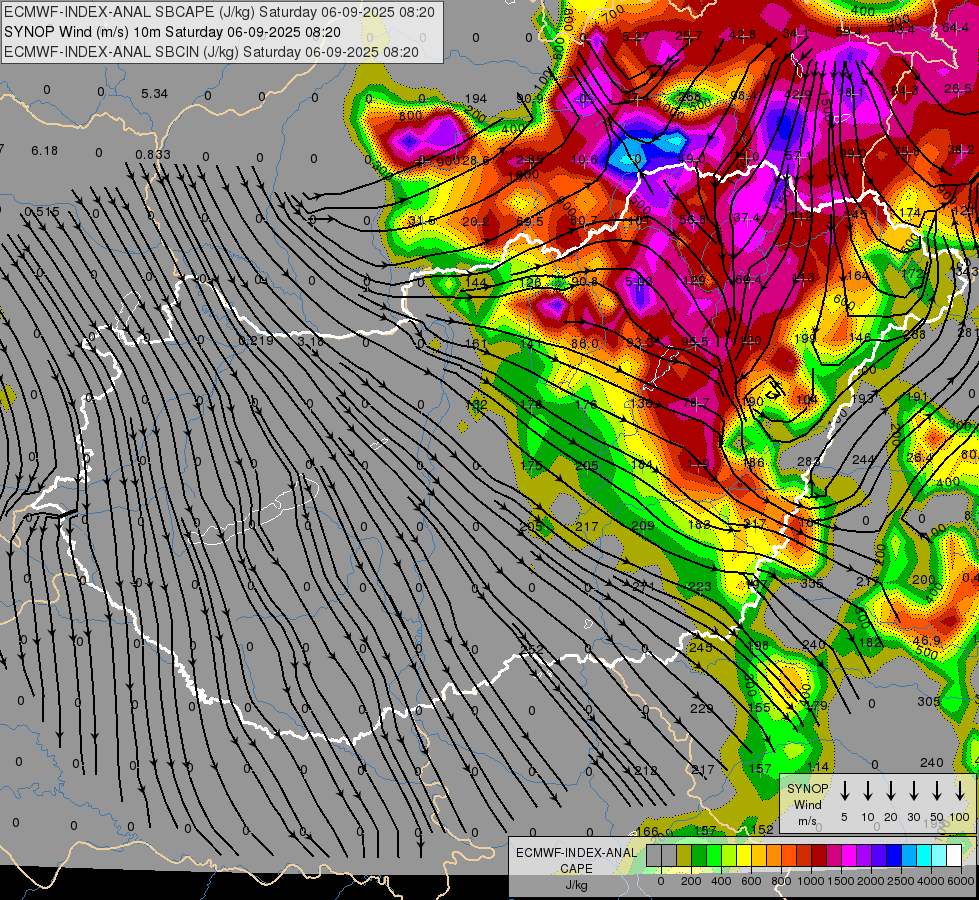Click the map value 271
Screen dimensions: 979x900
[x=643, y=586]
